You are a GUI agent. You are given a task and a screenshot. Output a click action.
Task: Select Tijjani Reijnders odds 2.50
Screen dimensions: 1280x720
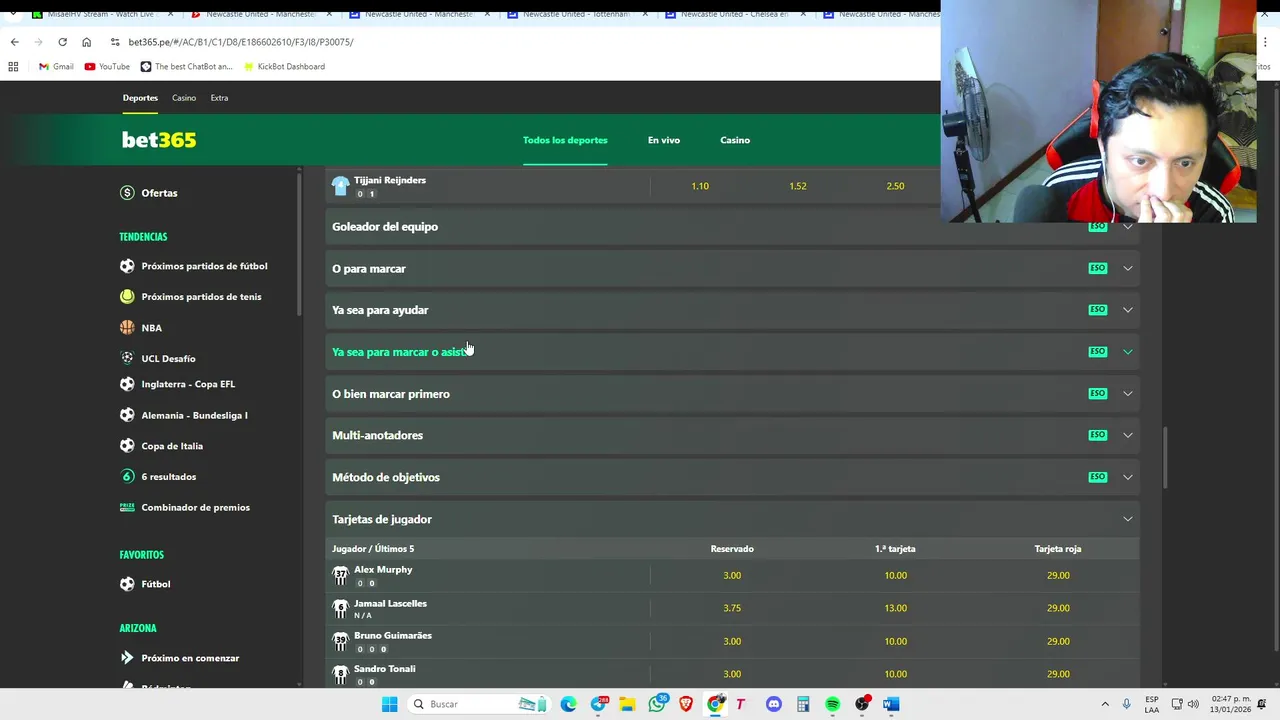tap(895, 186)
